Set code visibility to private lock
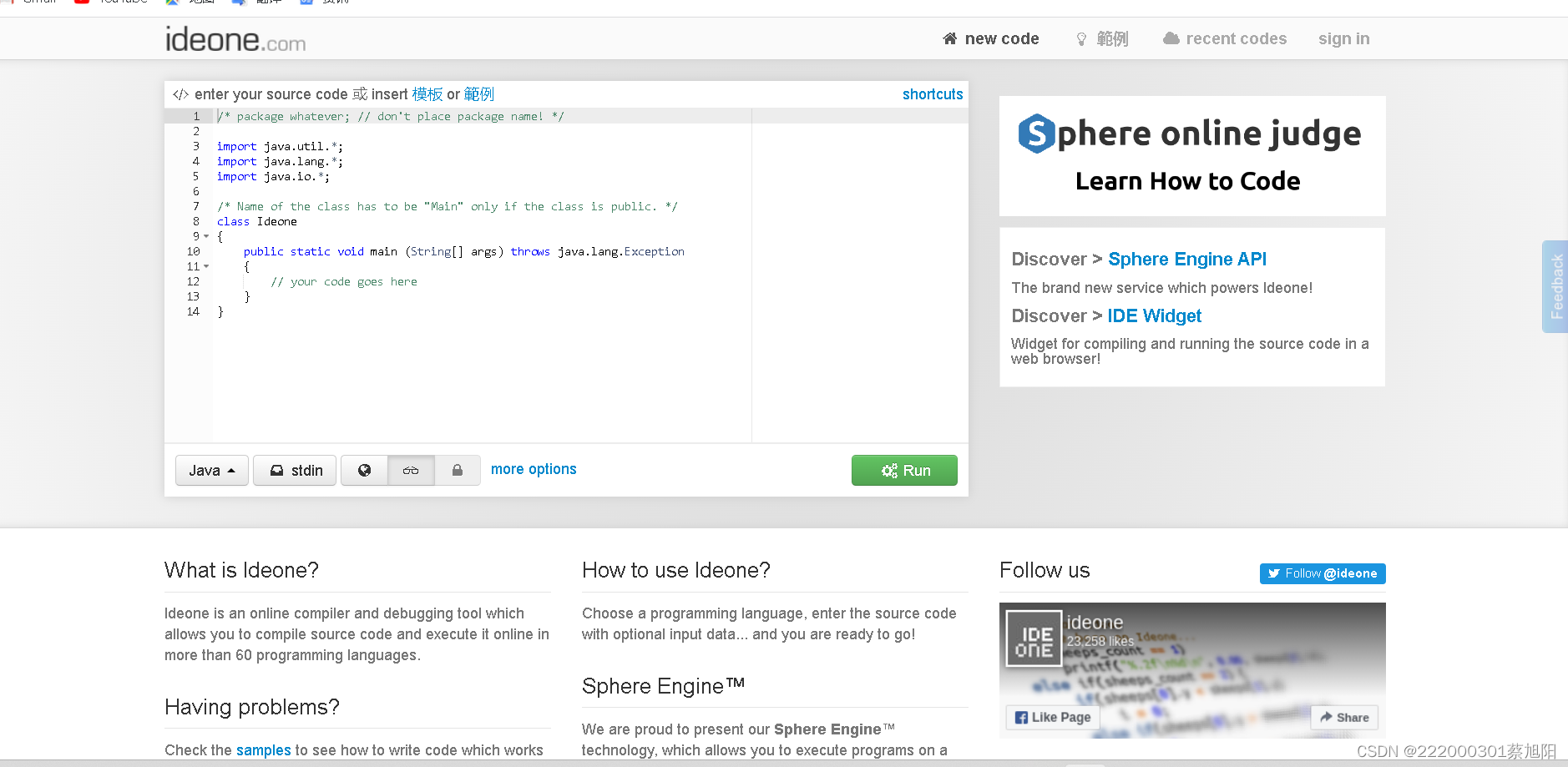 coord(458,471)
